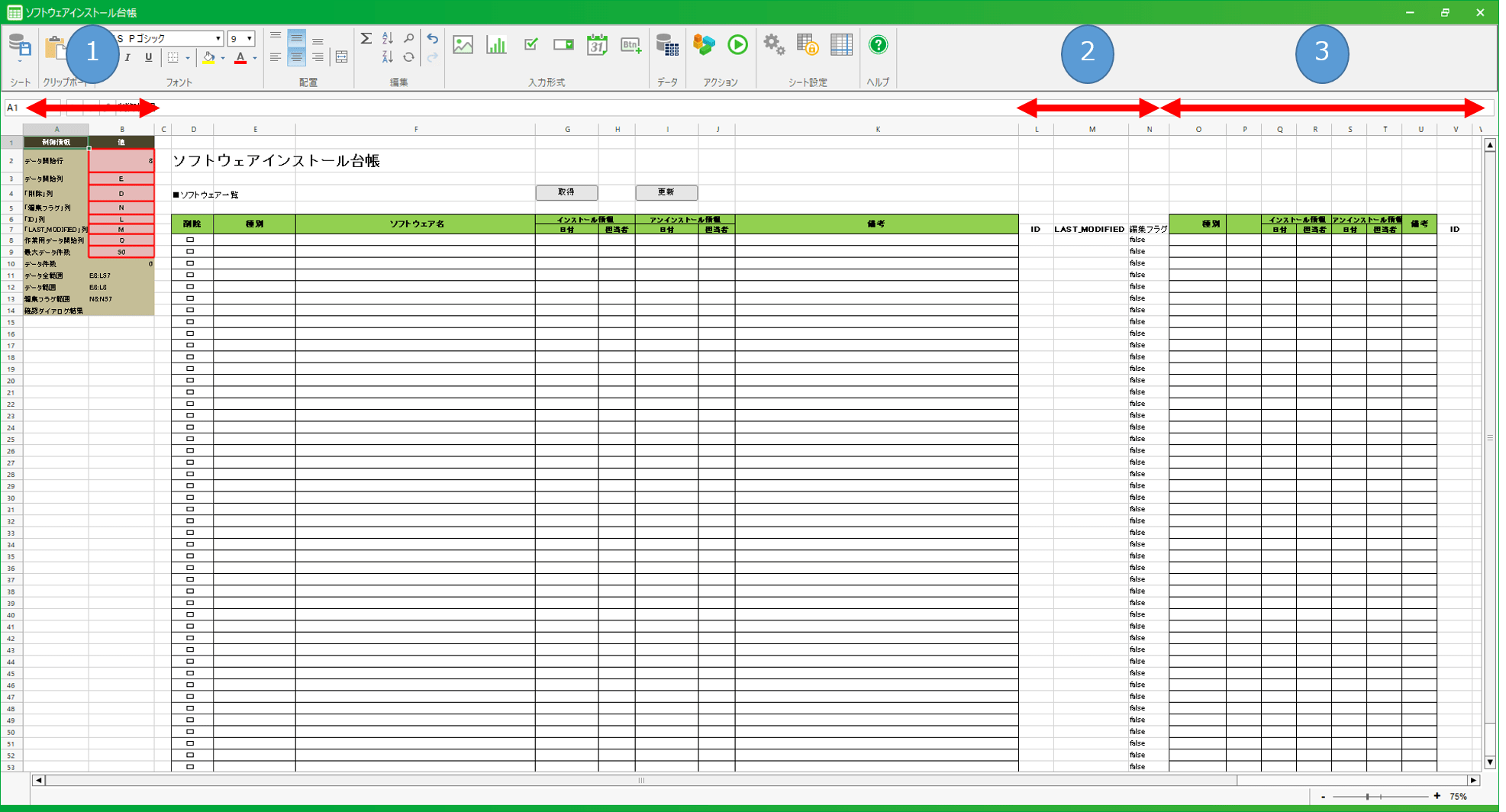Click the yellow fill color bucket
Viewport: 1506px width, 812px height.
coord(208,58)
